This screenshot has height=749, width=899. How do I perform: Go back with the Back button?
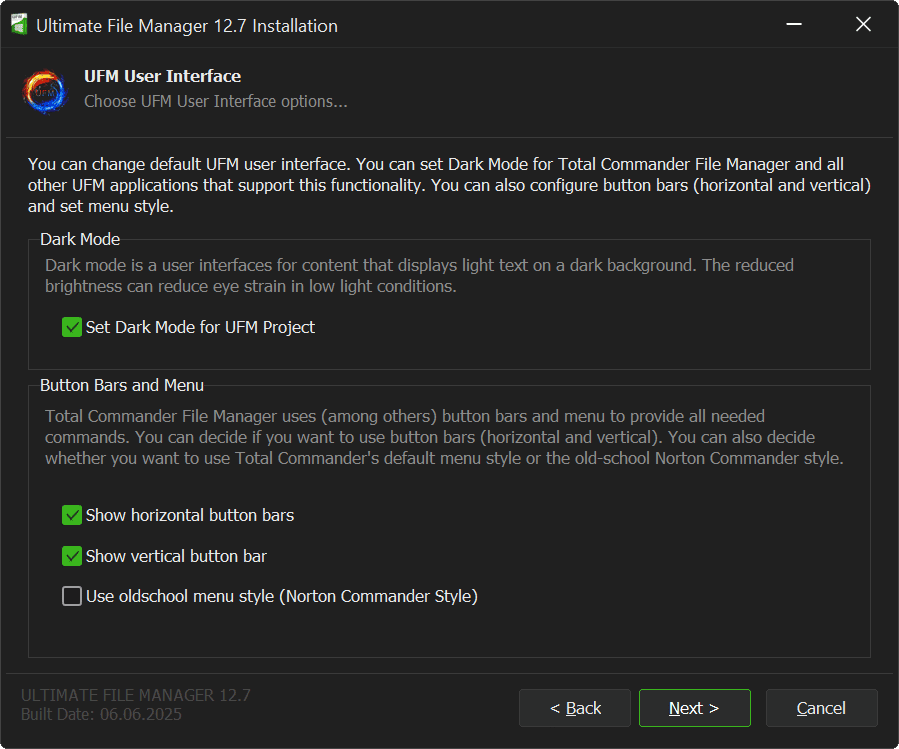pos(575,708)
